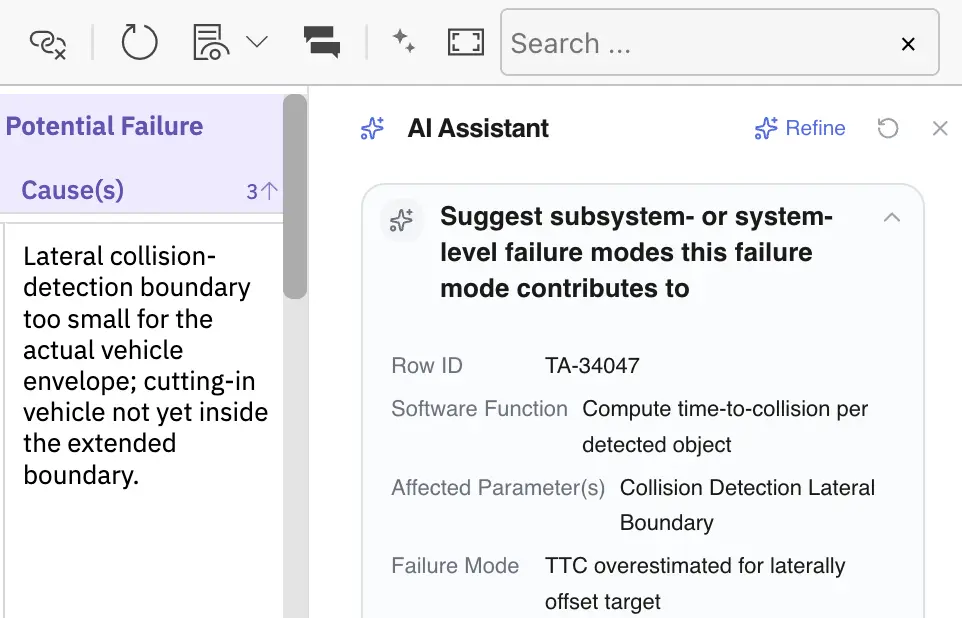Click the 'Affected Parameter(s)' label
Screen dimensions: 962x618
pos(498,488)
